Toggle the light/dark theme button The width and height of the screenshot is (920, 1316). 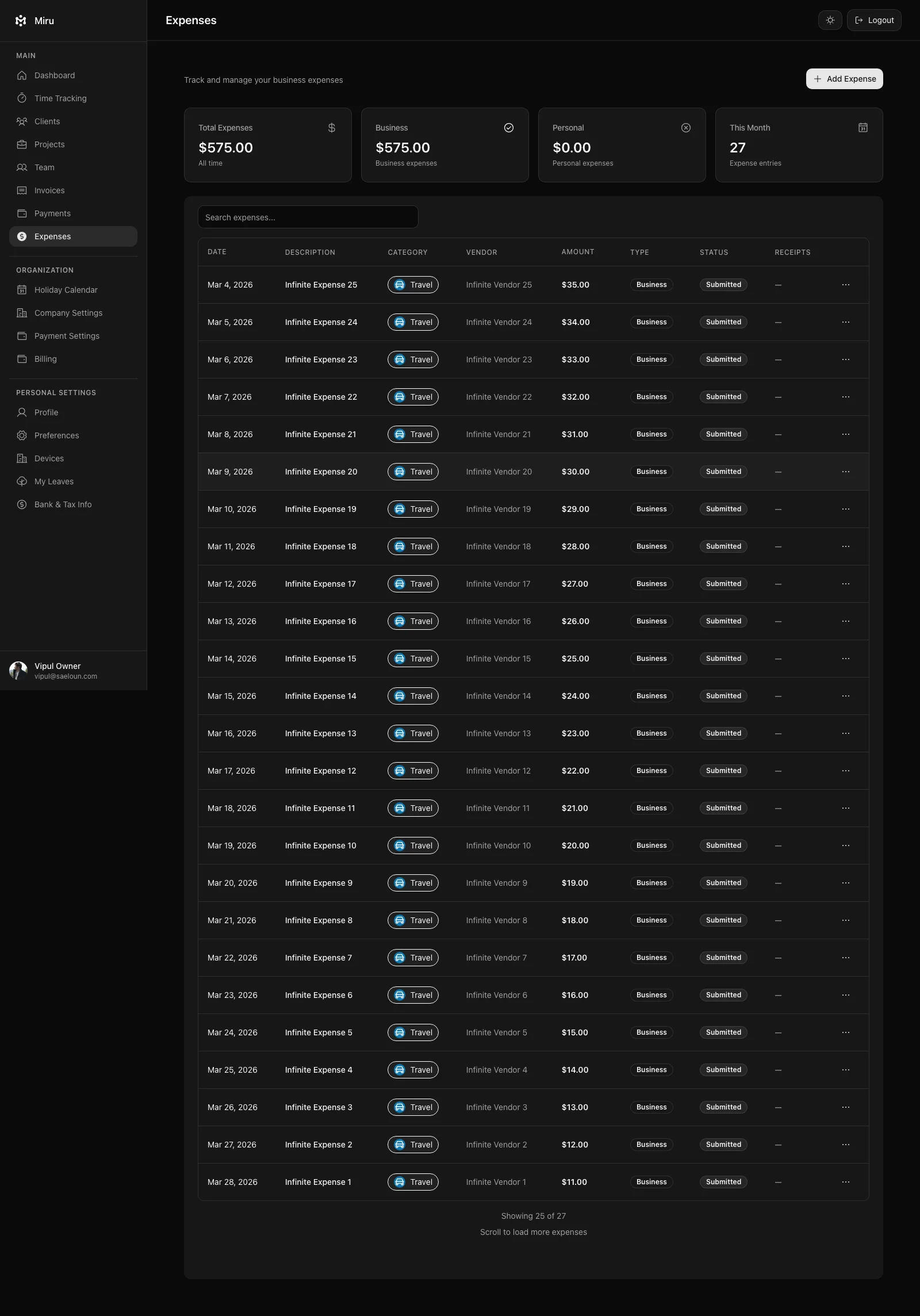coord(830,20)
